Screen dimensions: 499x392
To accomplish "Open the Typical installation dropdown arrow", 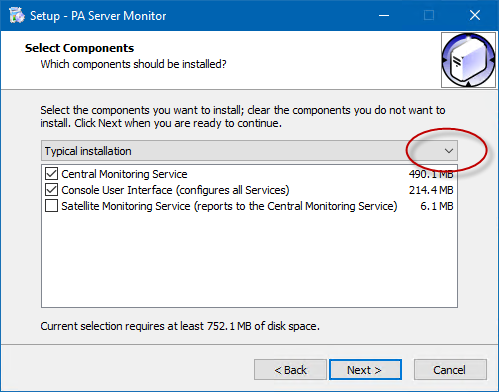I will click(x=449, y=151).
